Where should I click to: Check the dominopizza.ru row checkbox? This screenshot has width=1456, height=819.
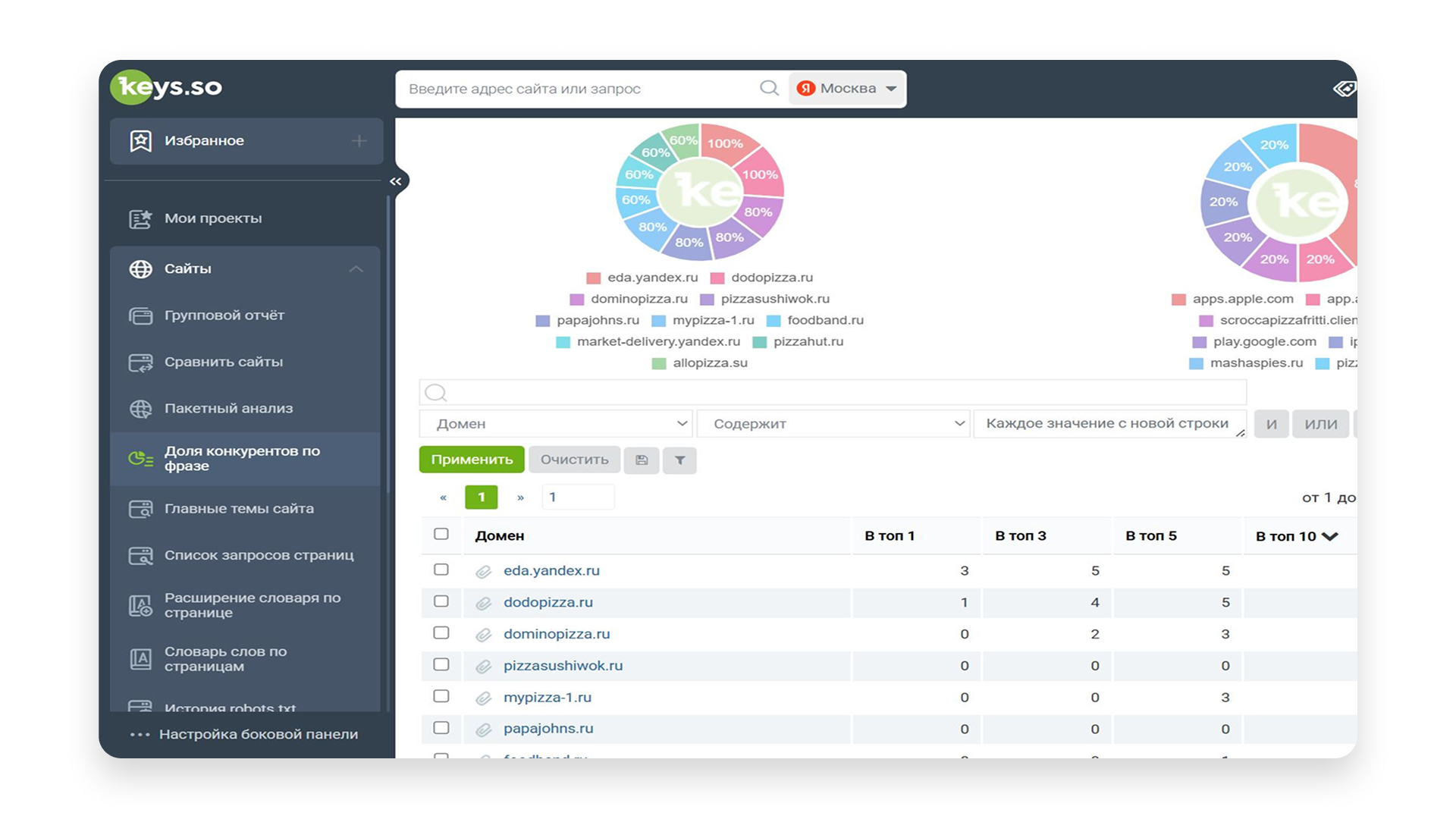441,633
